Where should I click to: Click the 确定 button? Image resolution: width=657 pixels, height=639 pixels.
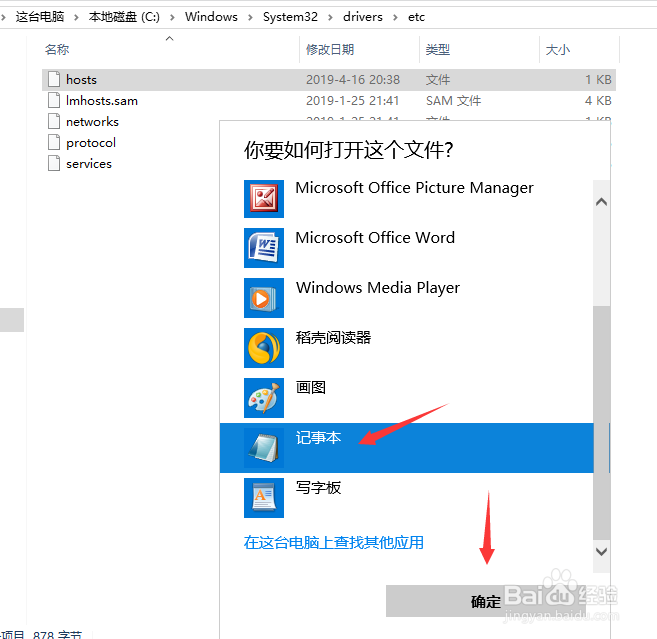pyautogui.click(x=486, y=601)
